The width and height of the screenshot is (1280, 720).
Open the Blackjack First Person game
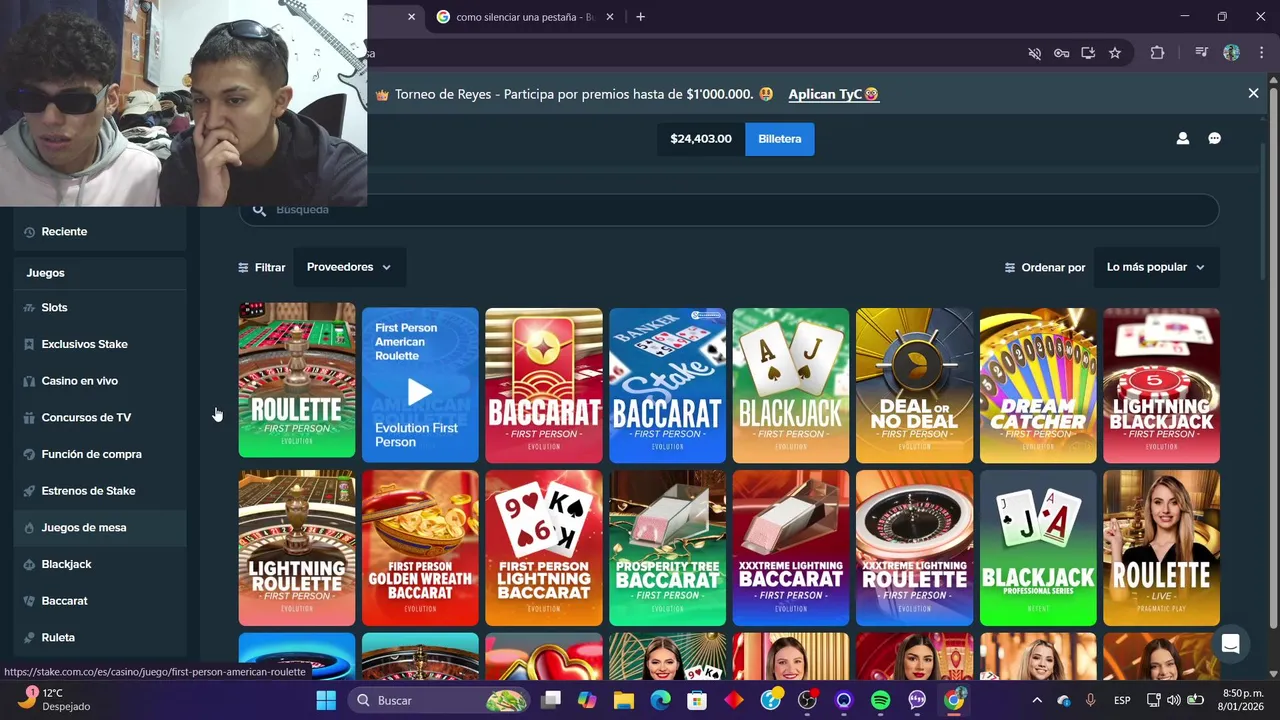791,385
